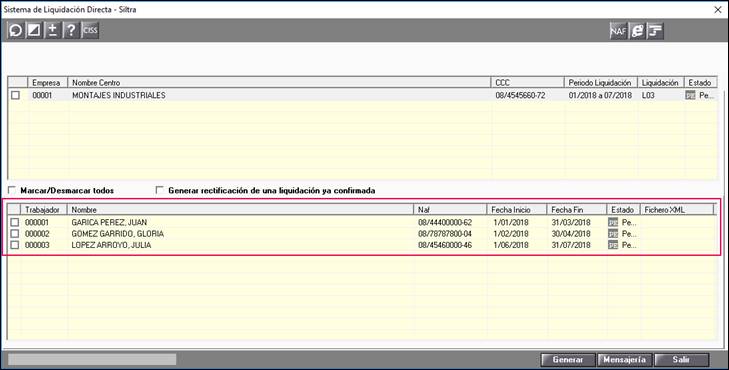This screenshot has height=370, width=729.
Task: Sort by Empresa column header
Action: point(48,82)
